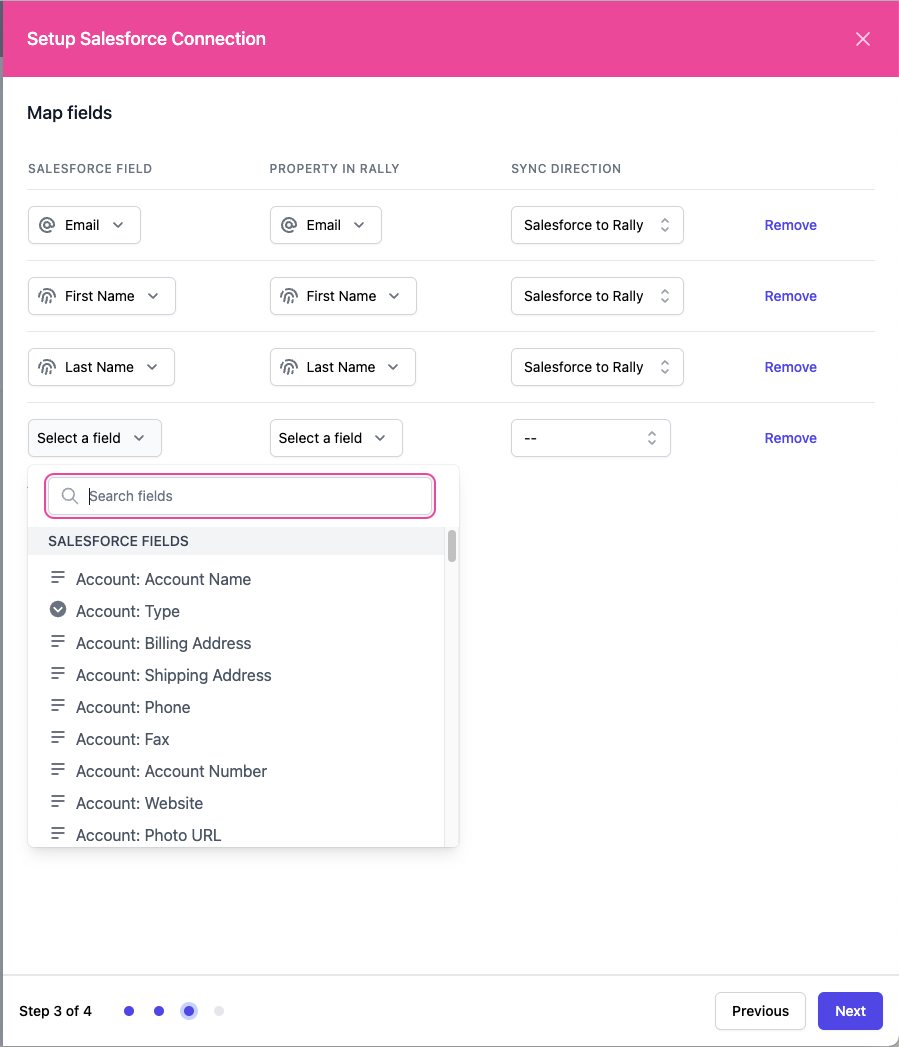Open the Rally First Name property dropdown
The height and width of the screenshot is (1047, 899).
(343, 296)
